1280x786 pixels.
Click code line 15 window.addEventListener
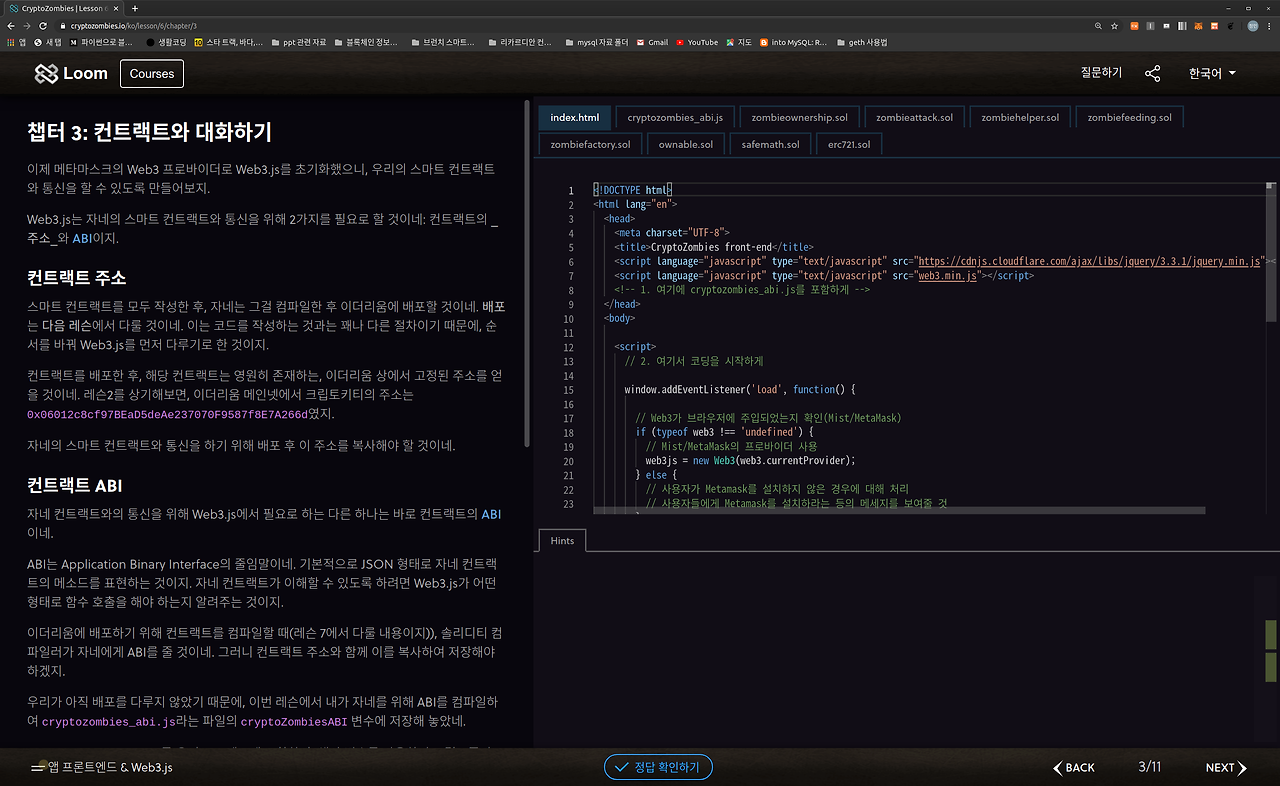point(740,389)
